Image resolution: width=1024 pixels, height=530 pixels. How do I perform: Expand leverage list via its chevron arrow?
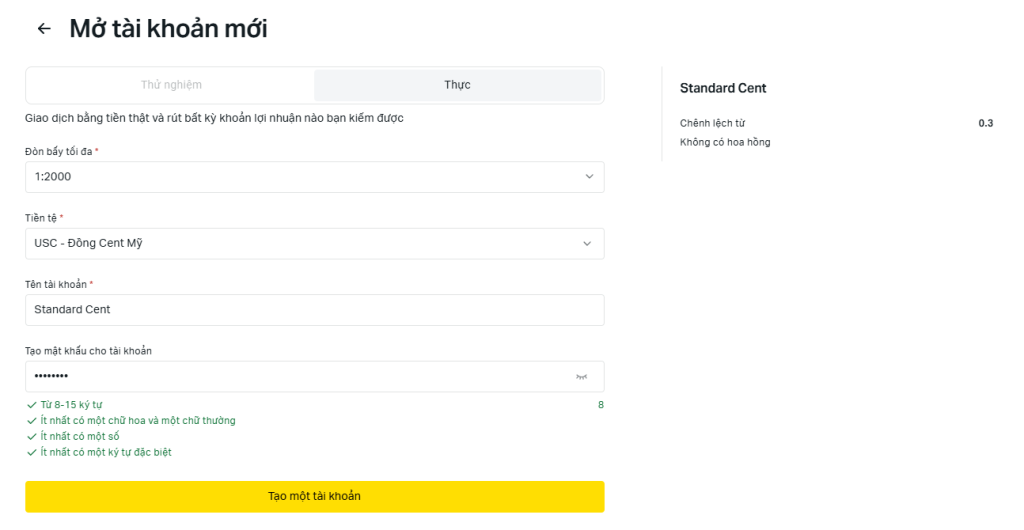pos(589,177)
